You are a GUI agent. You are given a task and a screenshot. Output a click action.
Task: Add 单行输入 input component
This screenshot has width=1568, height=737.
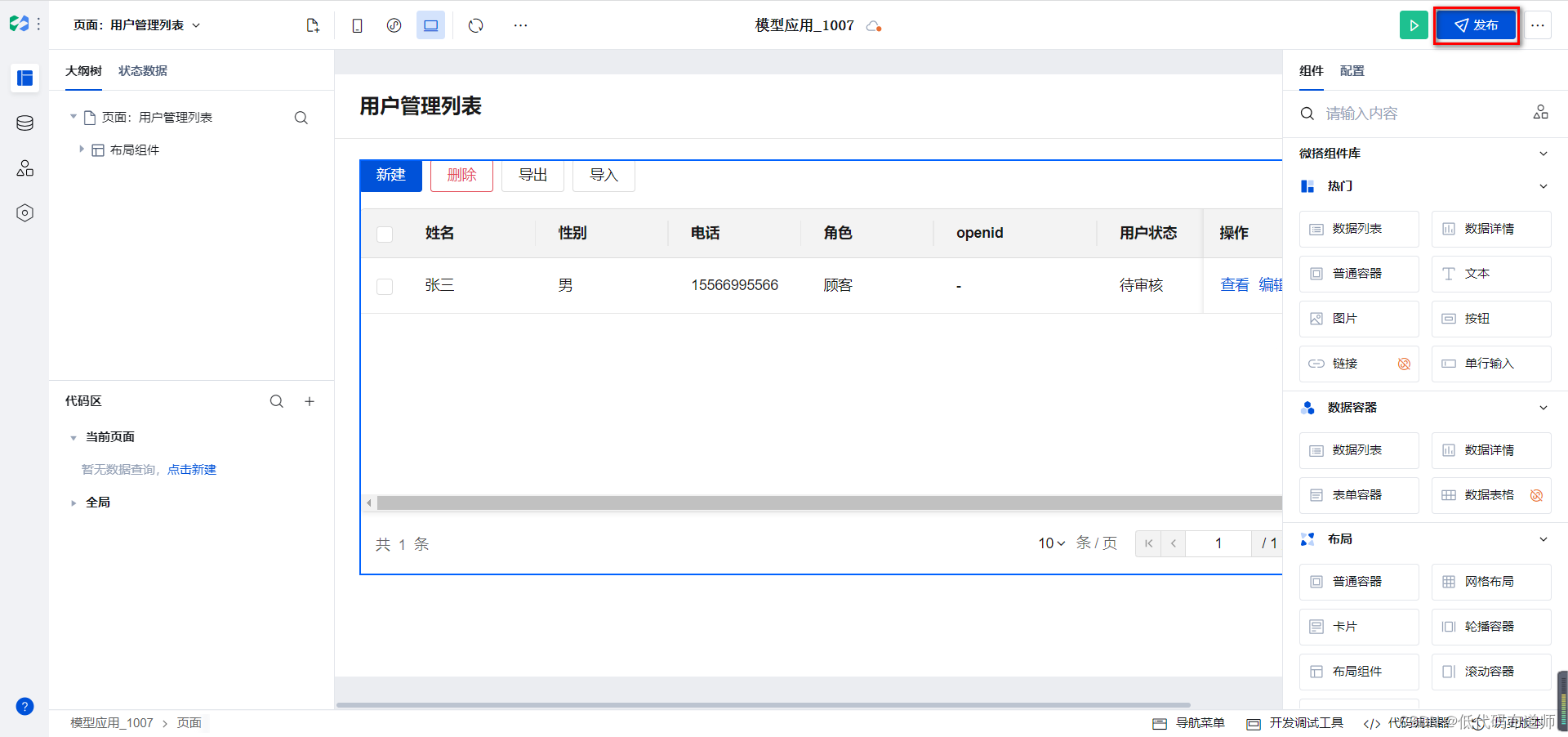coord(1491,364)
